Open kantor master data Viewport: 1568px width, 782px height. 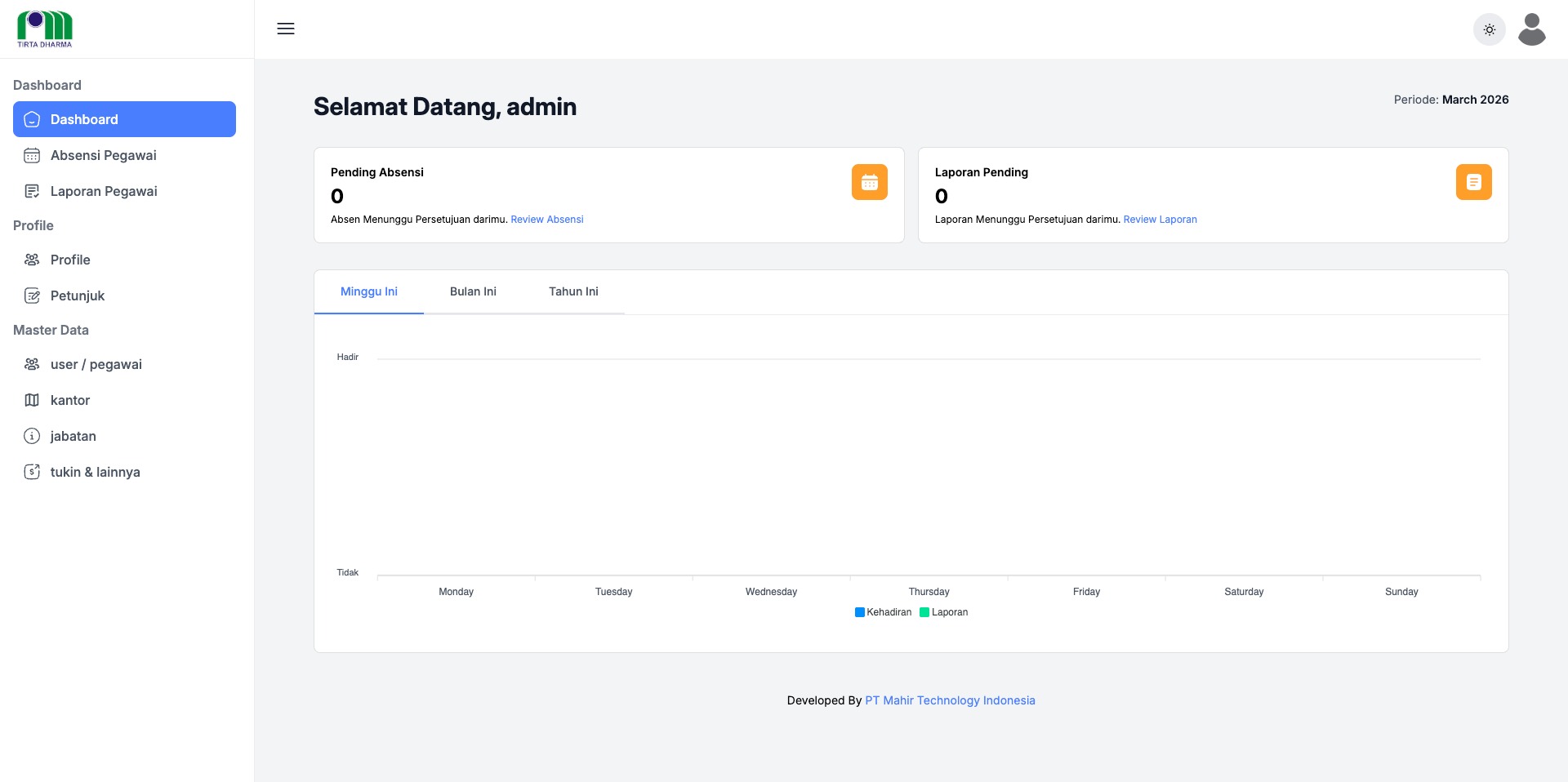coord(70,400)
